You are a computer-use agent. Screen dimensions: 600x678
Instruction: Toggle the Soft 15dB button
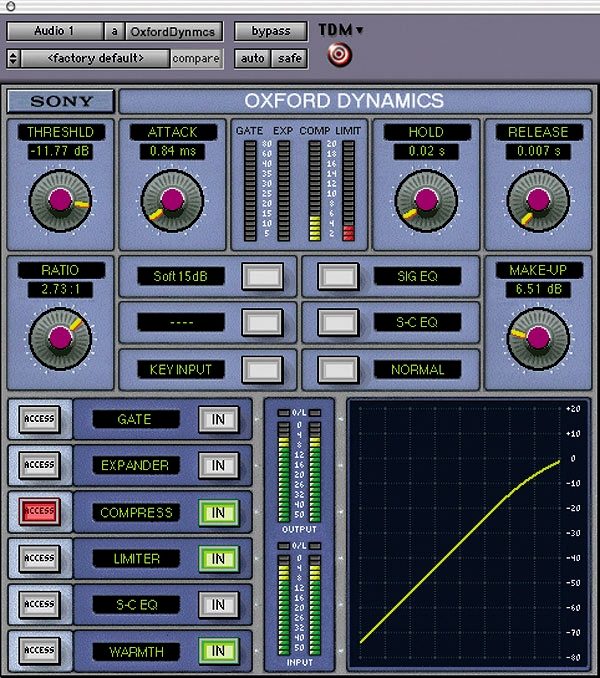click(x=262, y=276)
